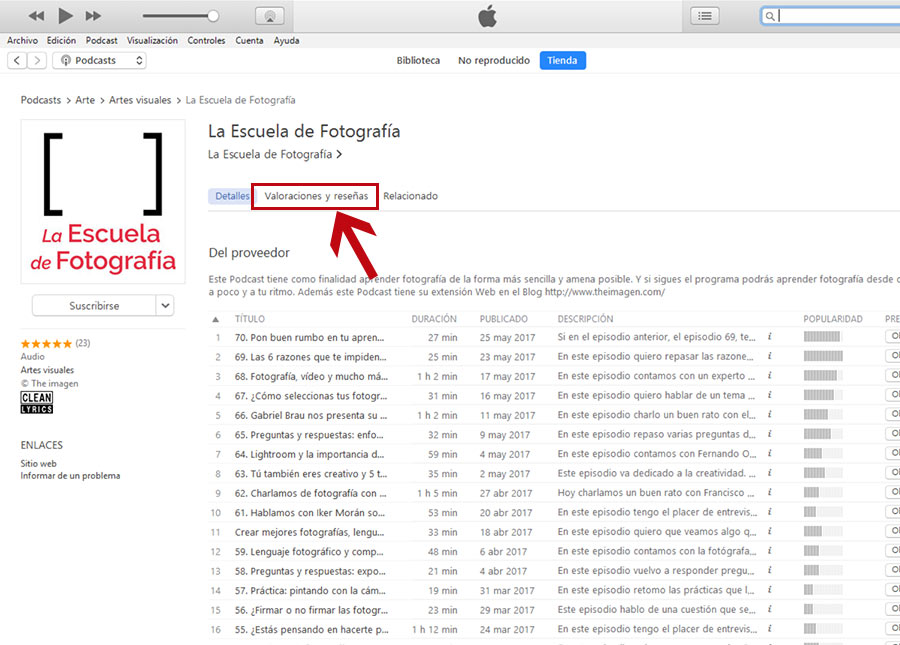Select the Relacionado tab
The width and height of the screenshot is (900, 645).
[x=410, y=196]
